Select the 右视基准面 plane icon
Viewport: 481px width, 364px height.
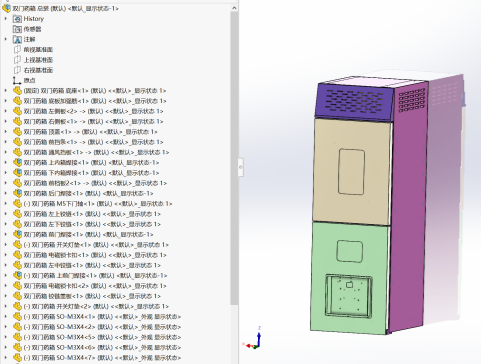click(x=17, y=70)
